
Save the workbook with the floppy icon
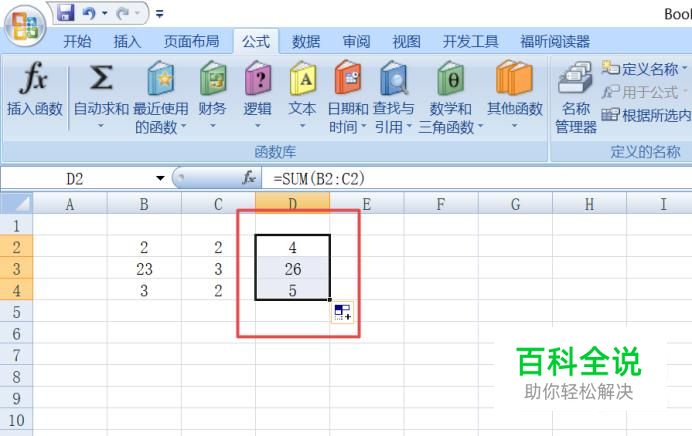pyautogui.click(x=66, y=13)
